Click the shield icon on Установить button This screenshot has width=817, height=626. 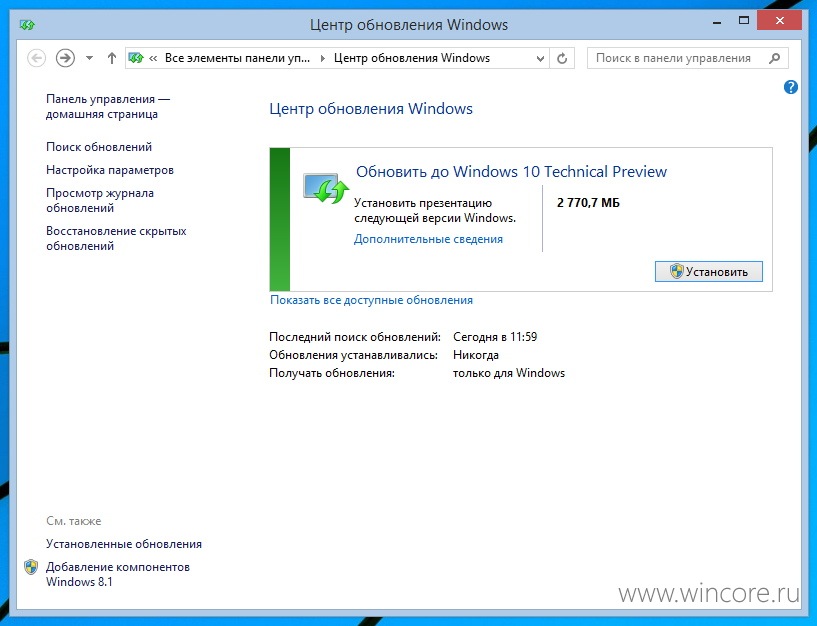point(676,272)
